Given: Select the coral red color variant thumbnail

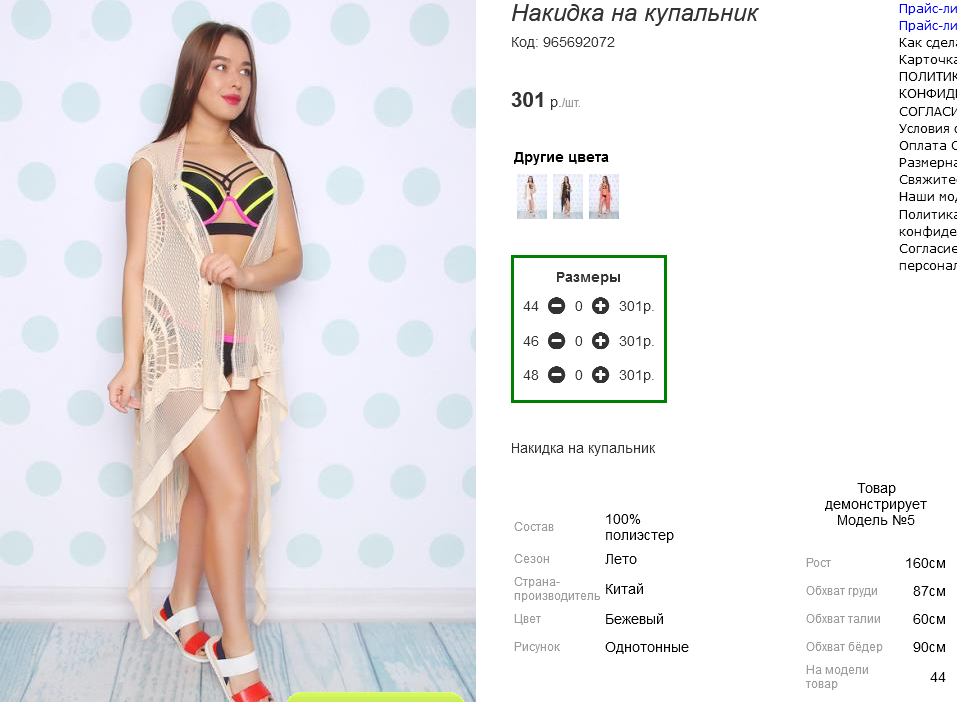Looking at the screenshot, I should [604, 196].
